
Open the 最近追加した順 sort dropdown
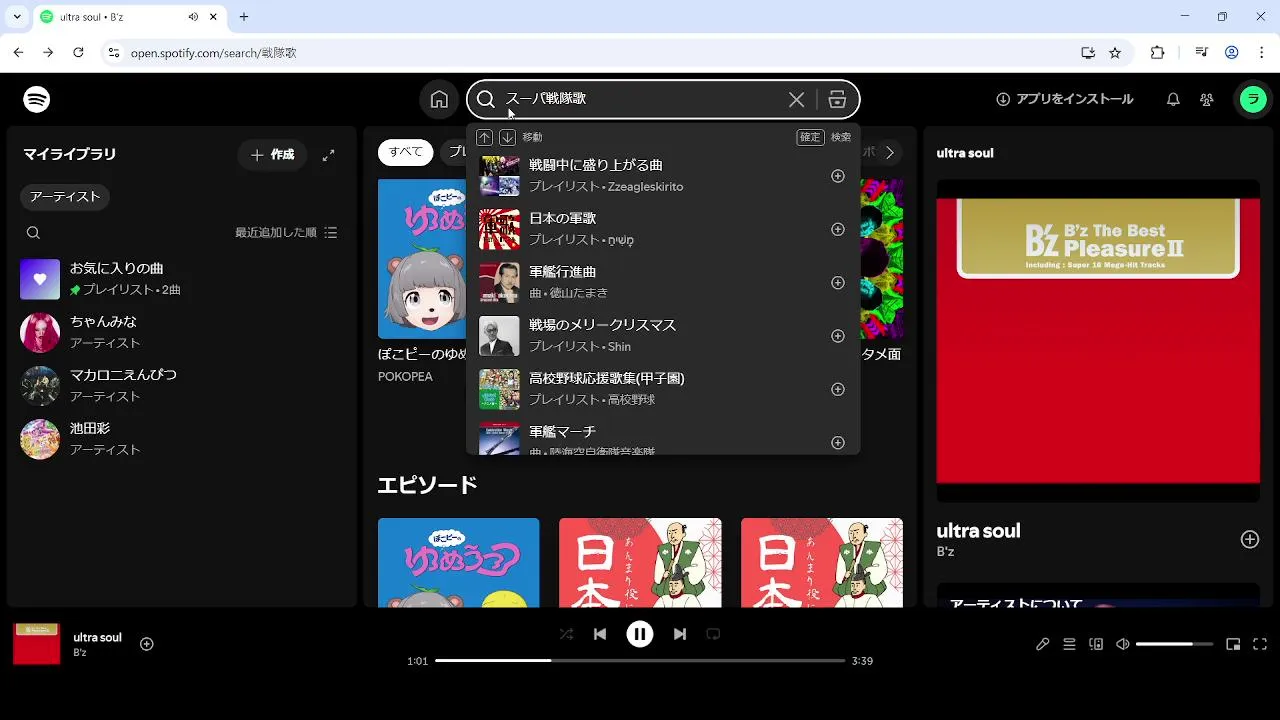tap(286, 232)
